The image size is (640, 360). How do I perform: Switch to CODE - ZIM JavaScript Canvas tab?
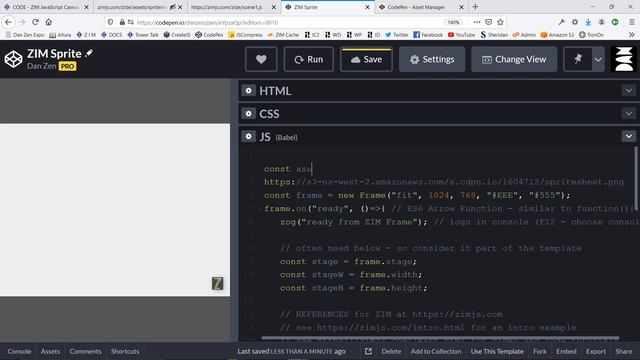click(x=46, y=7)
